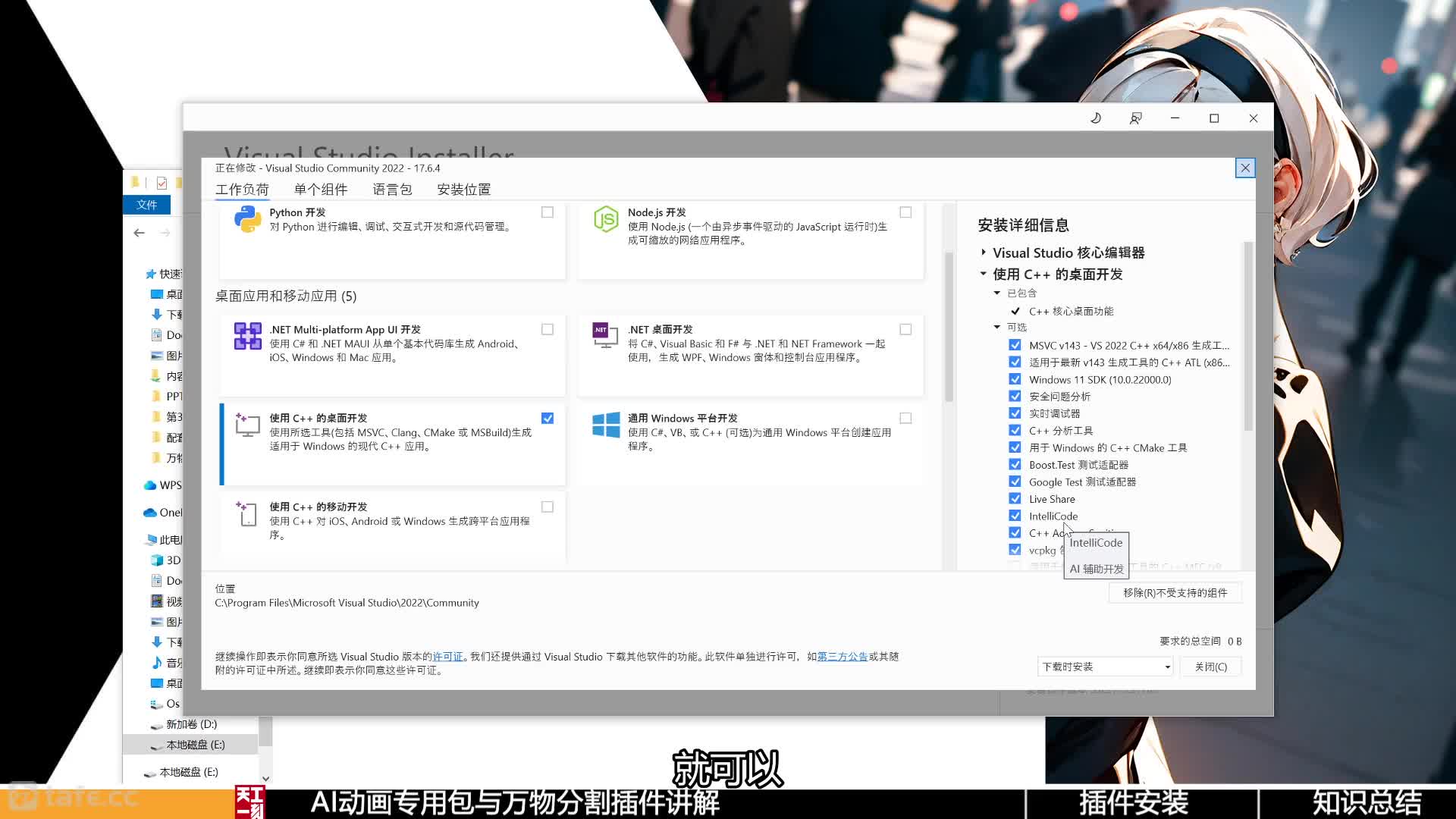
Task: Collapse 使用 C++ 的桌面开发 details section
Action: [984, 274]
